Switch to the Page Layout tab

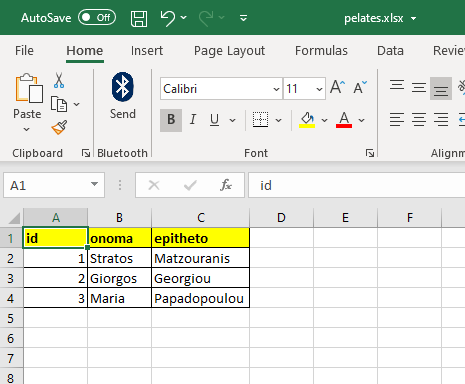tap(229, 51)
